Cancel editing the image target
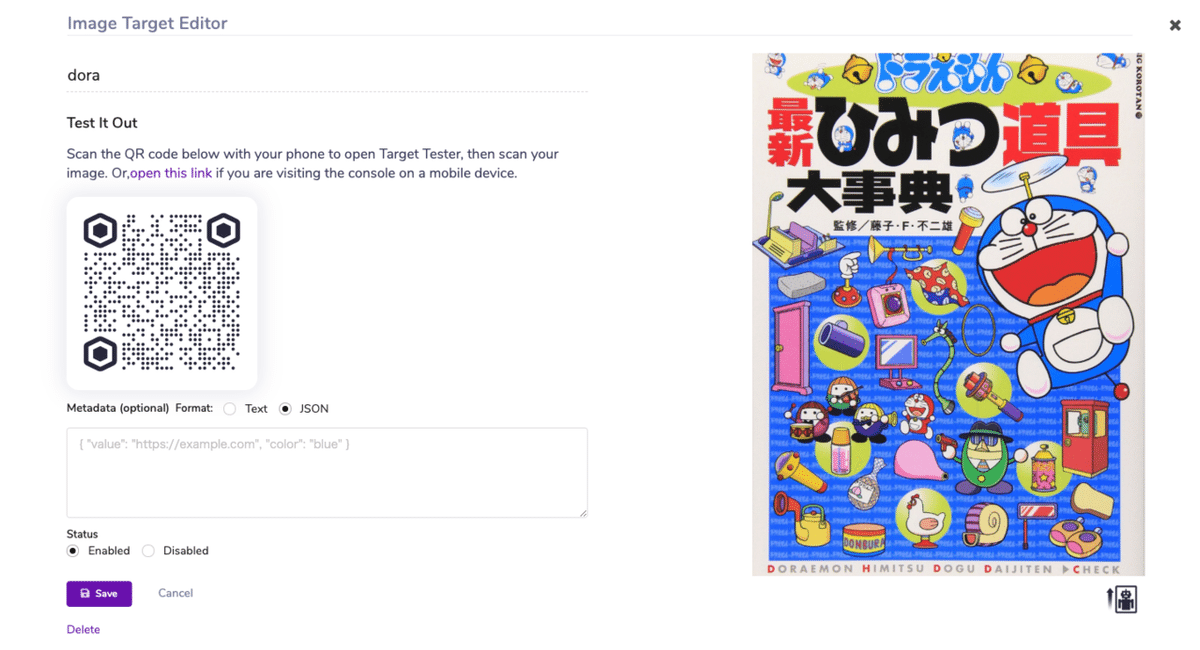Viewport: 1200px width, 650px height. point(175,593)
